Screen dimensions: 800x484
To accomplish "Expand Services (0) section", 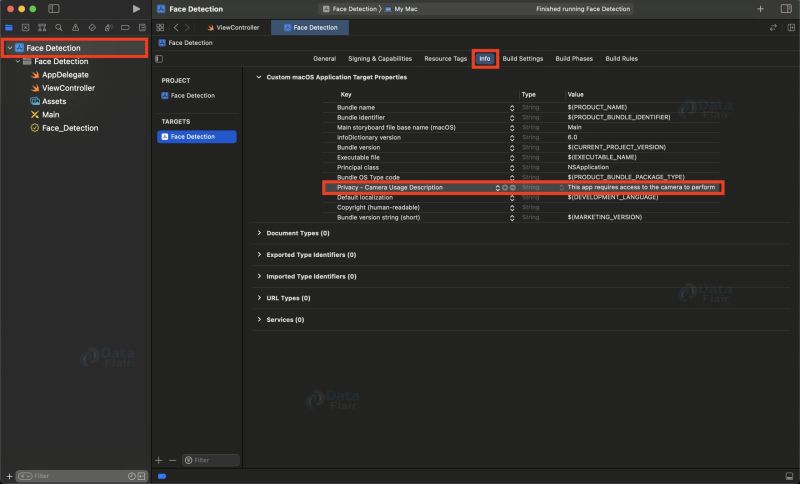I will coord(259,319).
